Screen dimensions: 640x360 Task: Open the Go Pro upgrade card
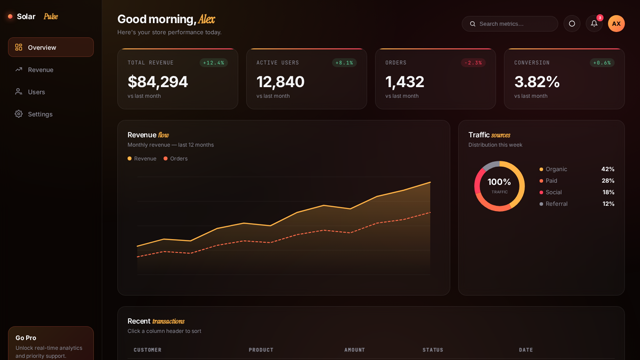pos(51,343)
